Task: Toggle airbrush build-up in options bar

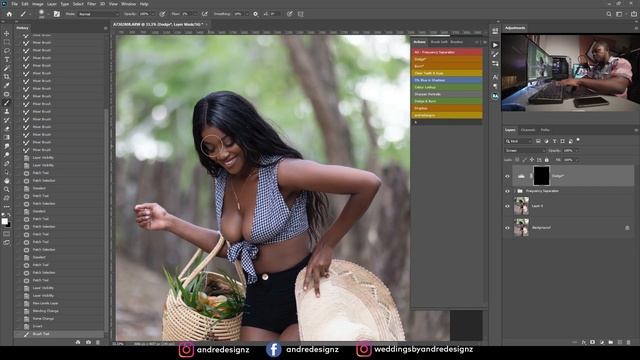Action: click(x=204, y=14)
